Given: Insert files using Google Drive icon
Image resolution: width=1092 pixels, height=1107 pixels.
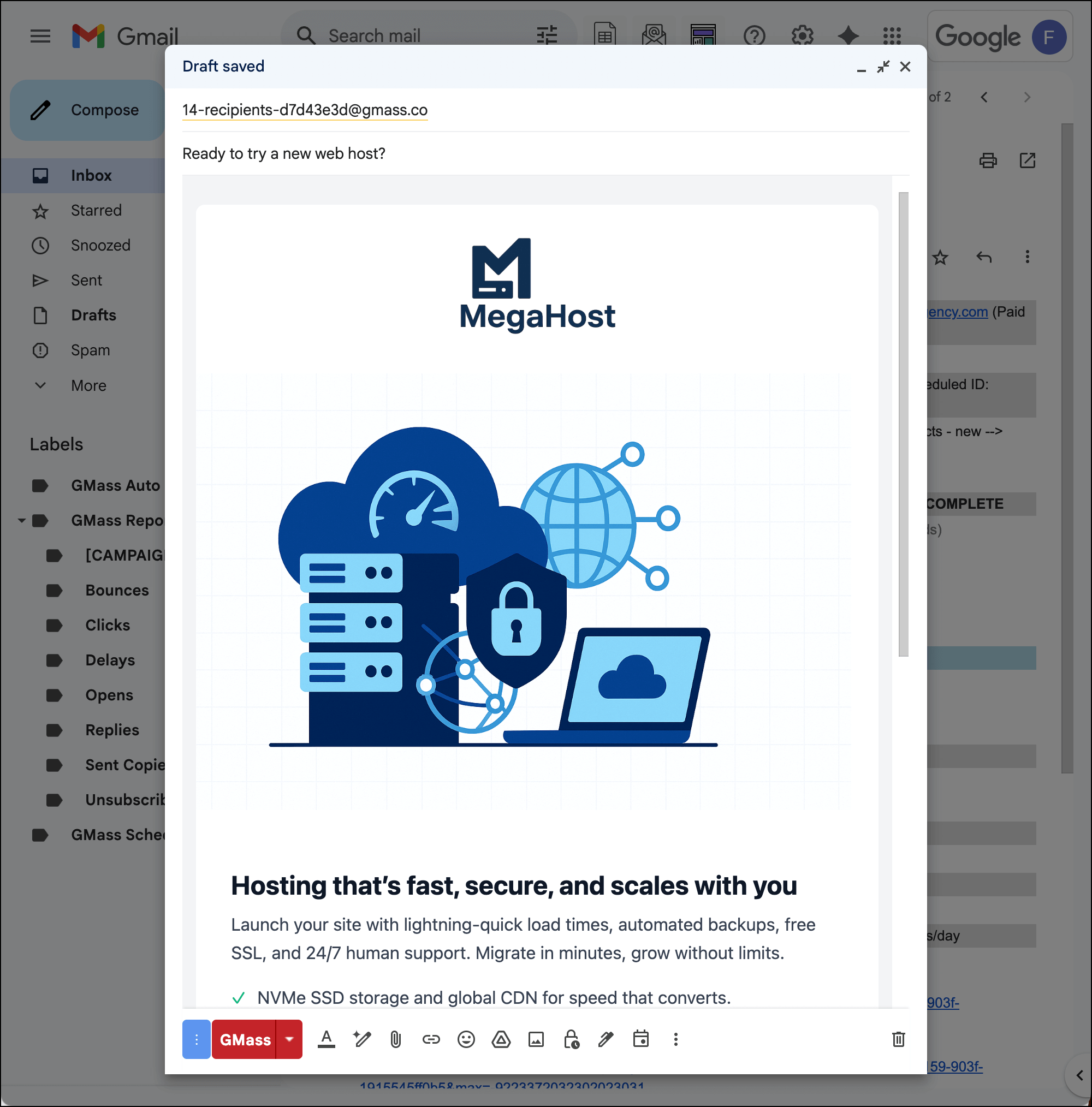Looking at the screenshot, I should 501,1039.
